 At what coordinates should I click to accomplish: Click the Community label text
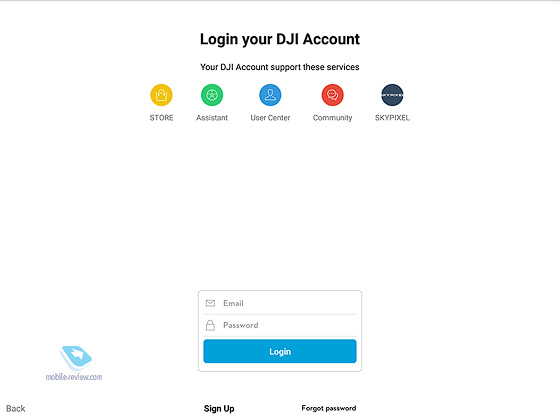332,118
